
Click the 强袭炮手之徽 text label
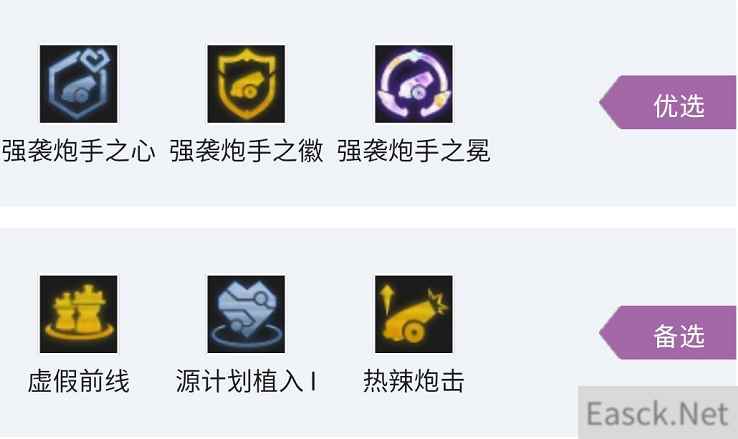click(x=246, y=151)
